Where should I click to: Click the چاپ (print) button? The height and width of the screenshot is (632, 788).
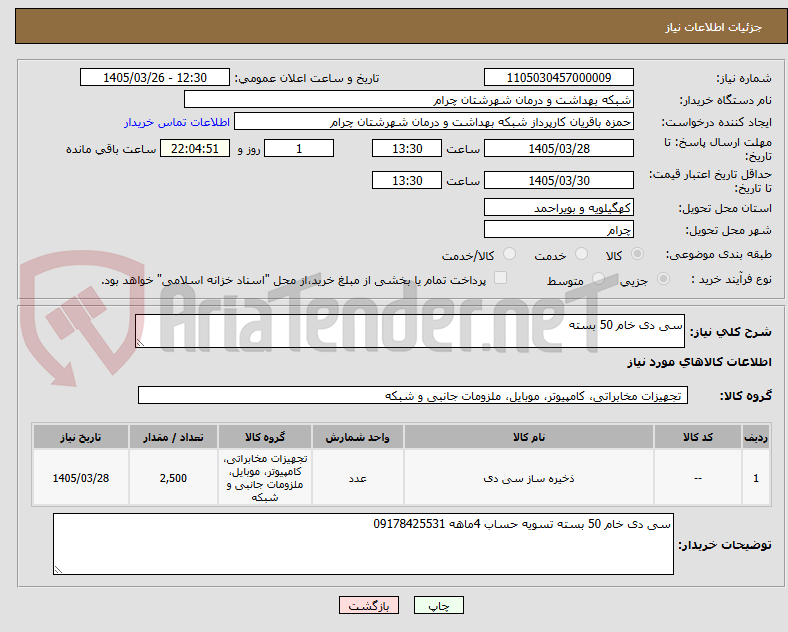(438, 605)
